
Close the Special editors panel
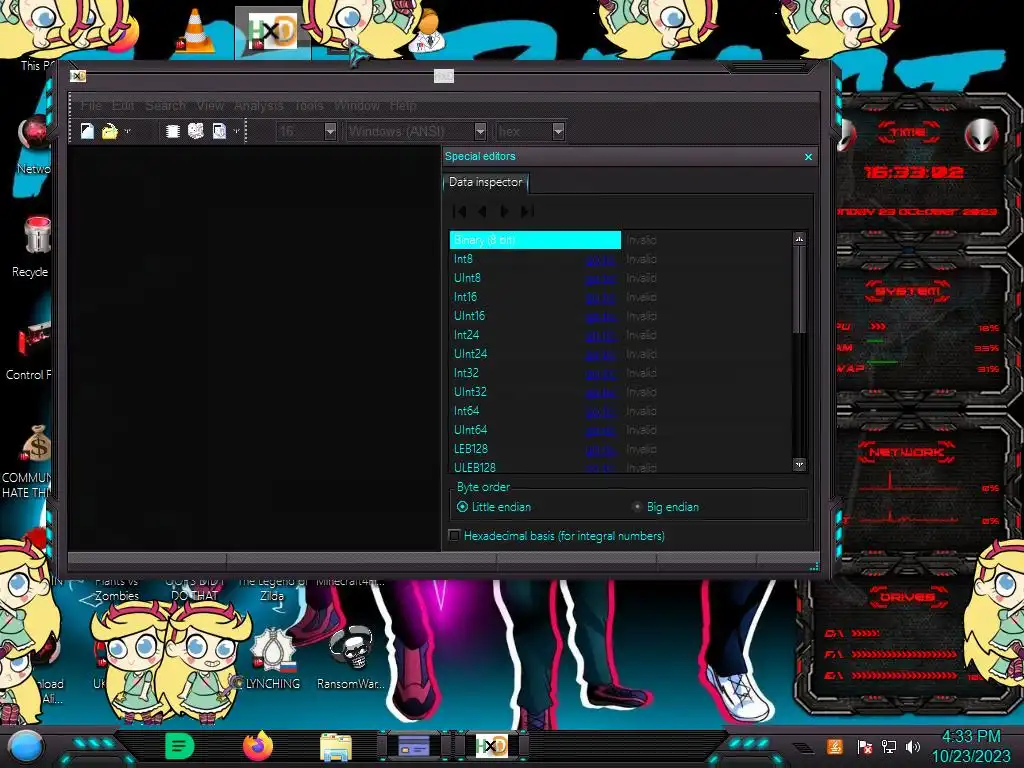[x=808, y=157]
